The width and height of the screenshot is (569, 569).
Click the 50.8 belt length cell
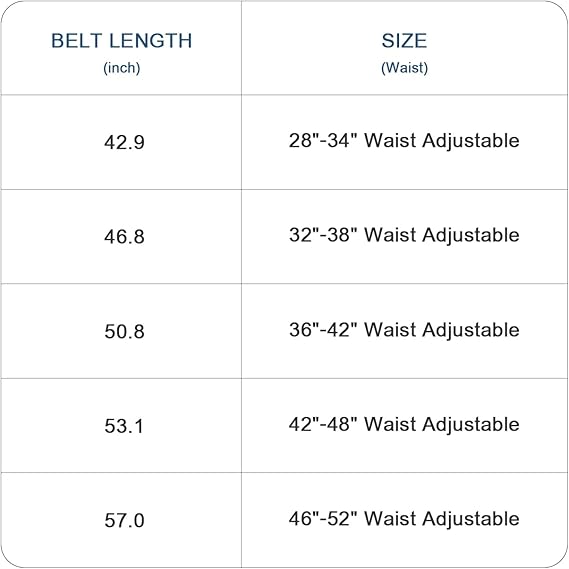tap(124, 331)
